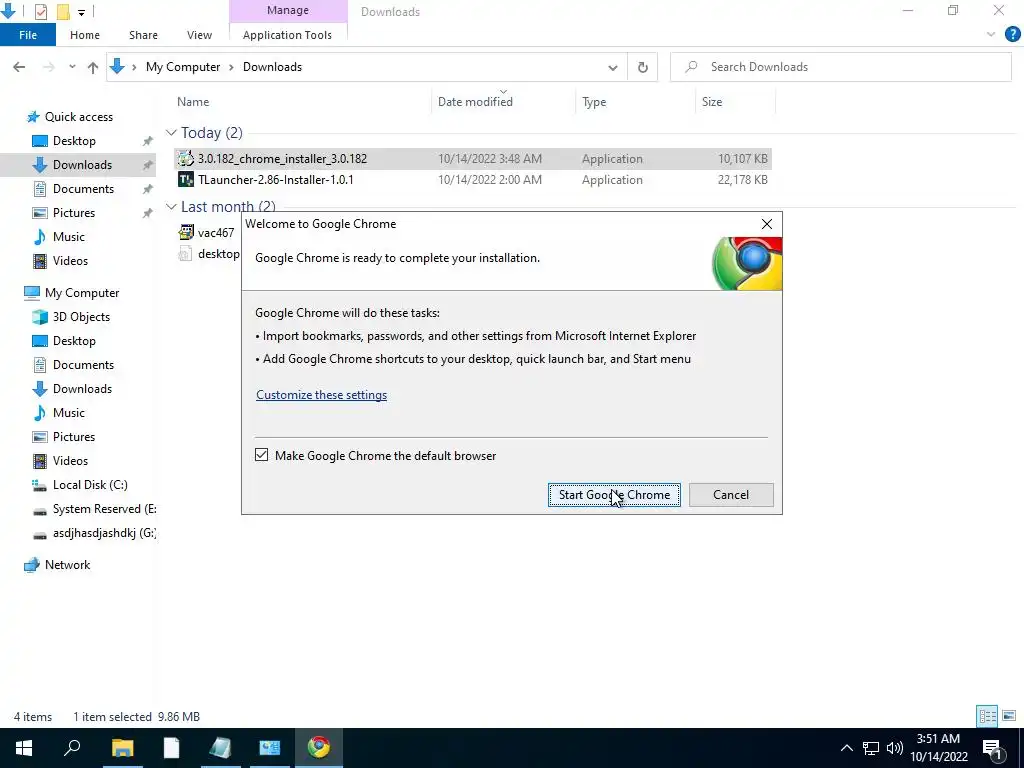Cancel the Chrome installation dialog
This screenshot has width=1024, height=768.
(731, 494)
